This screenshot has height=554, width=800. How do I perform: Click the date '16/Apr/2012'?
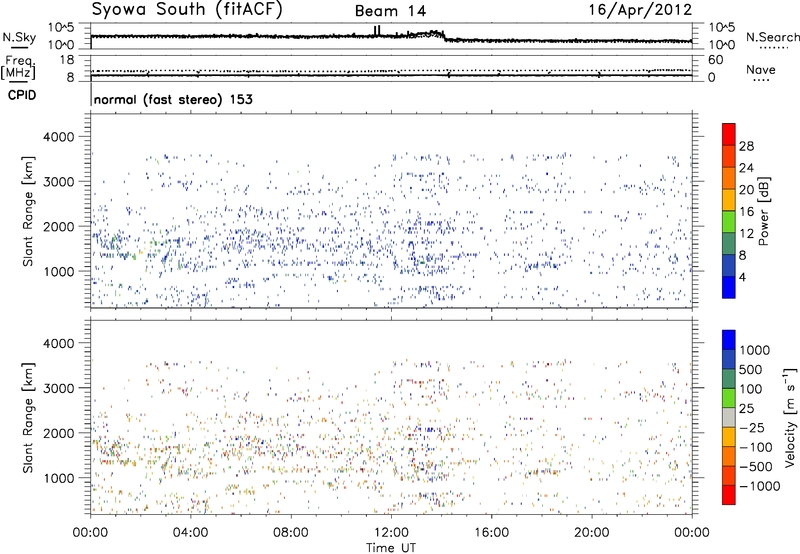641,10
